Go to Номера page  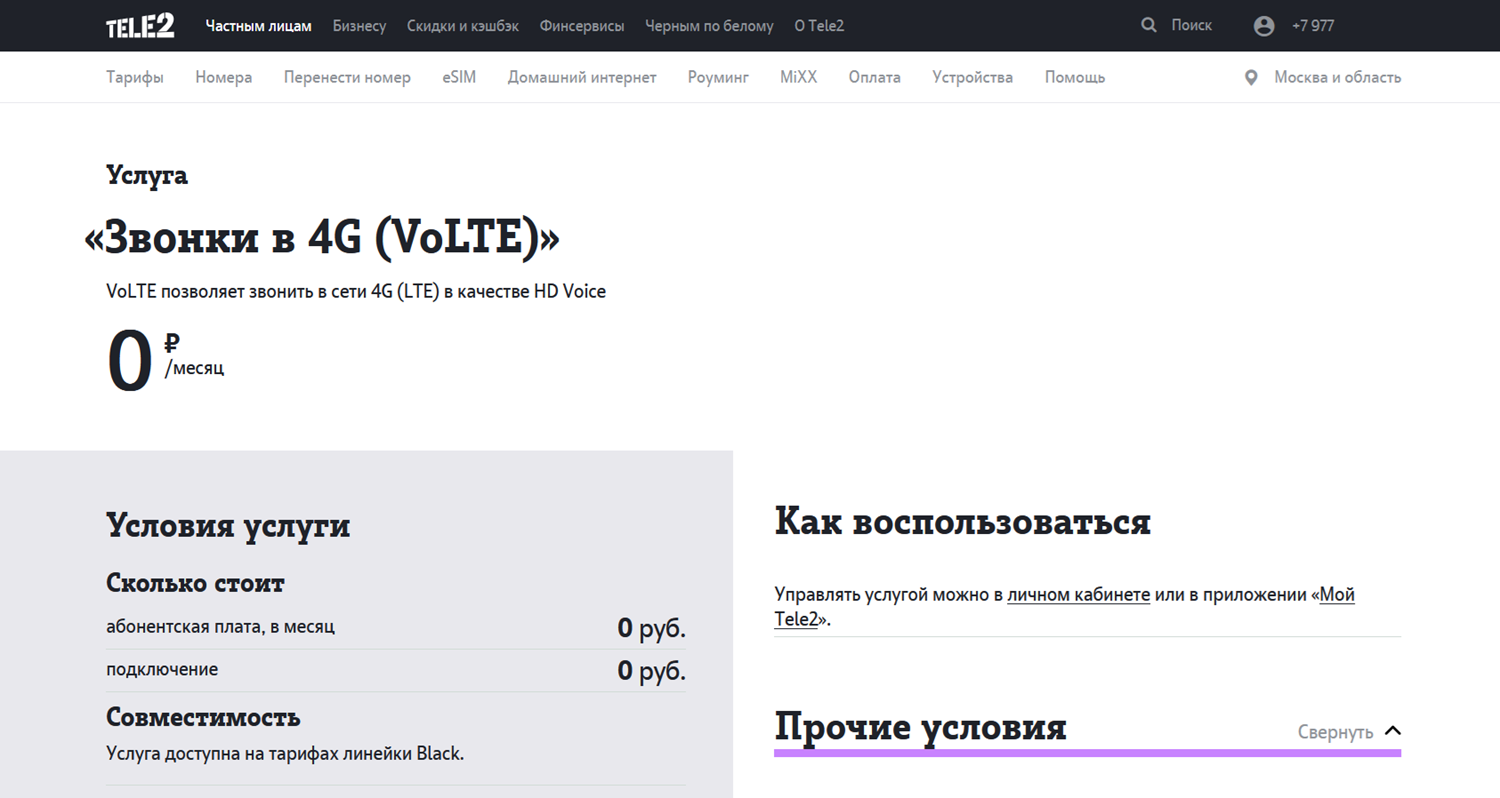coord(224,77)
